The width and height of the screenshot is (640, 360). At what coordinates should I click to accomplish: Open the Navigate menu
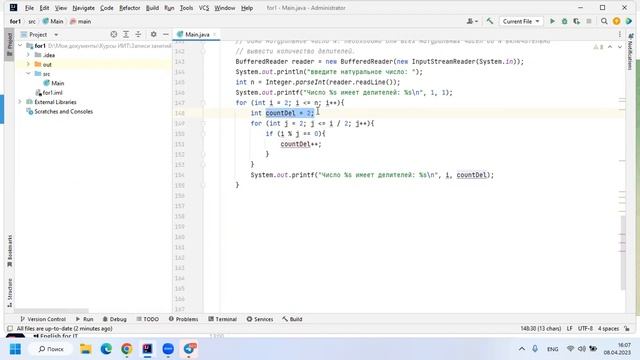click(83, 8)
